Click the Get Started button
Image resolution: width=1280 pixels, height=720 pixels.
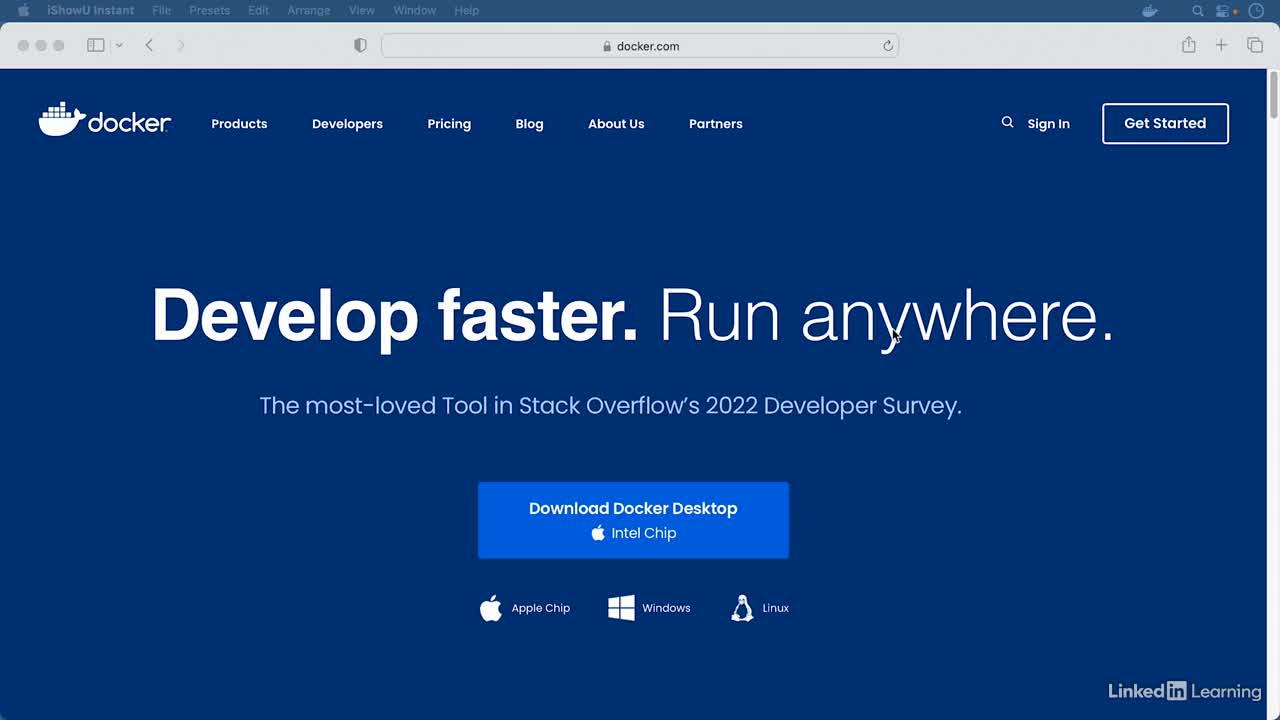(x=1165, y=123)
